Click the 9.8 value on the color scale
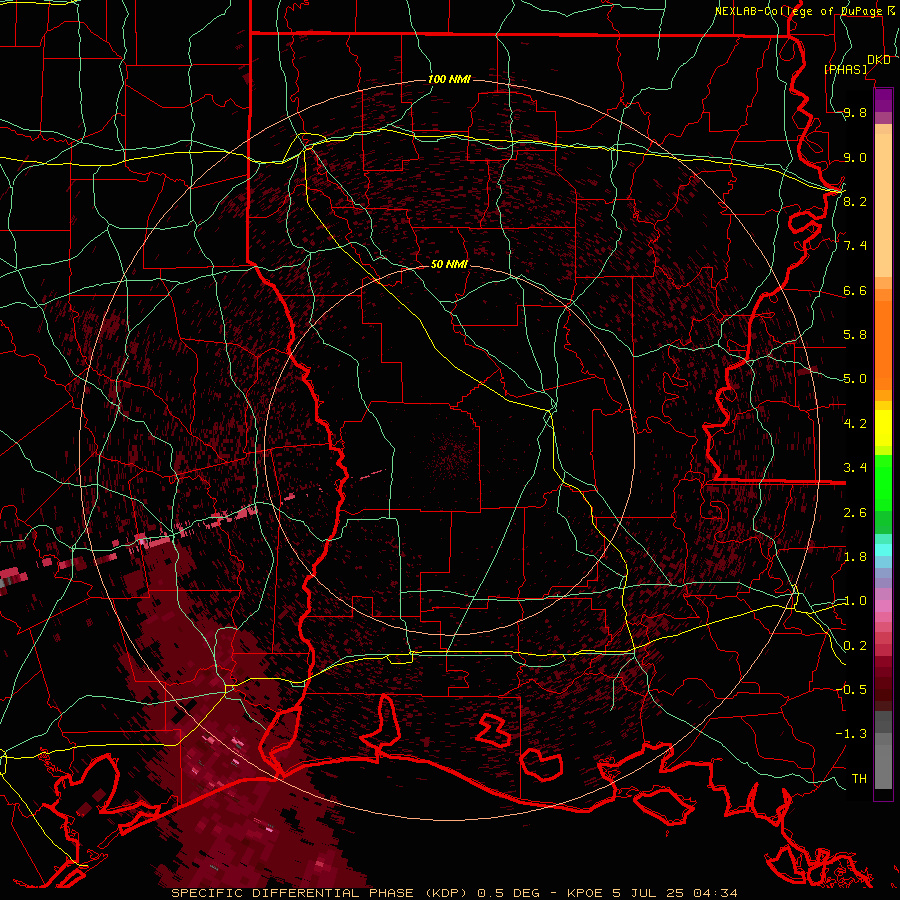The width and height of the screenshot is (900, 900). [855, 113]
